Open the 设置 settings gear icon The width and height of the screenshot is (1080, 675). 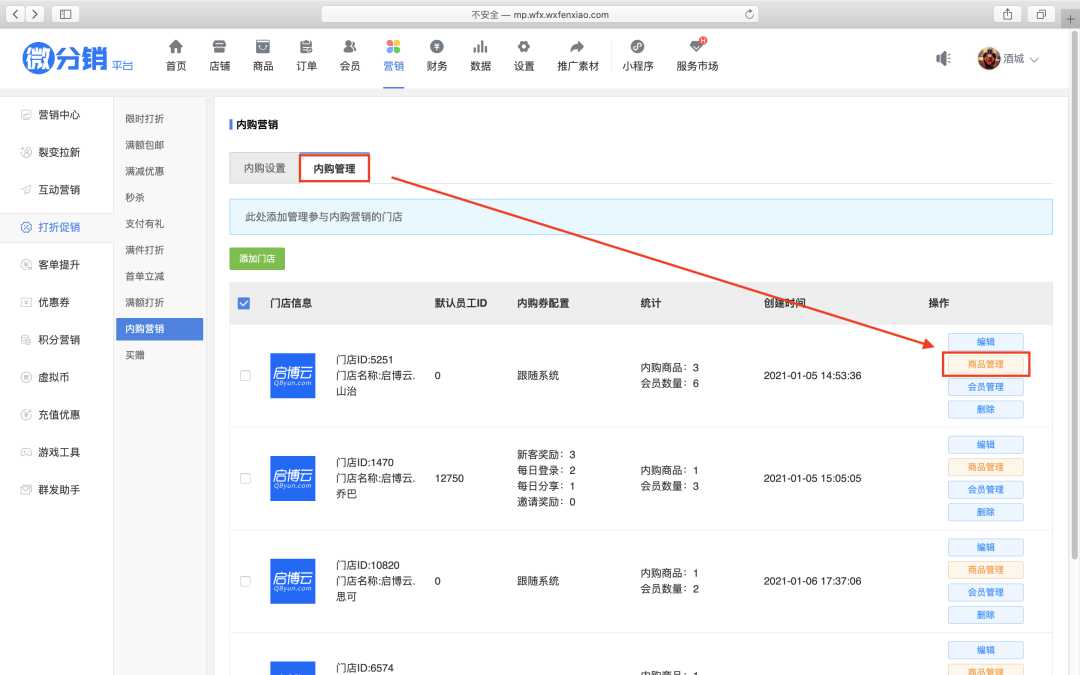click(523, 48)
